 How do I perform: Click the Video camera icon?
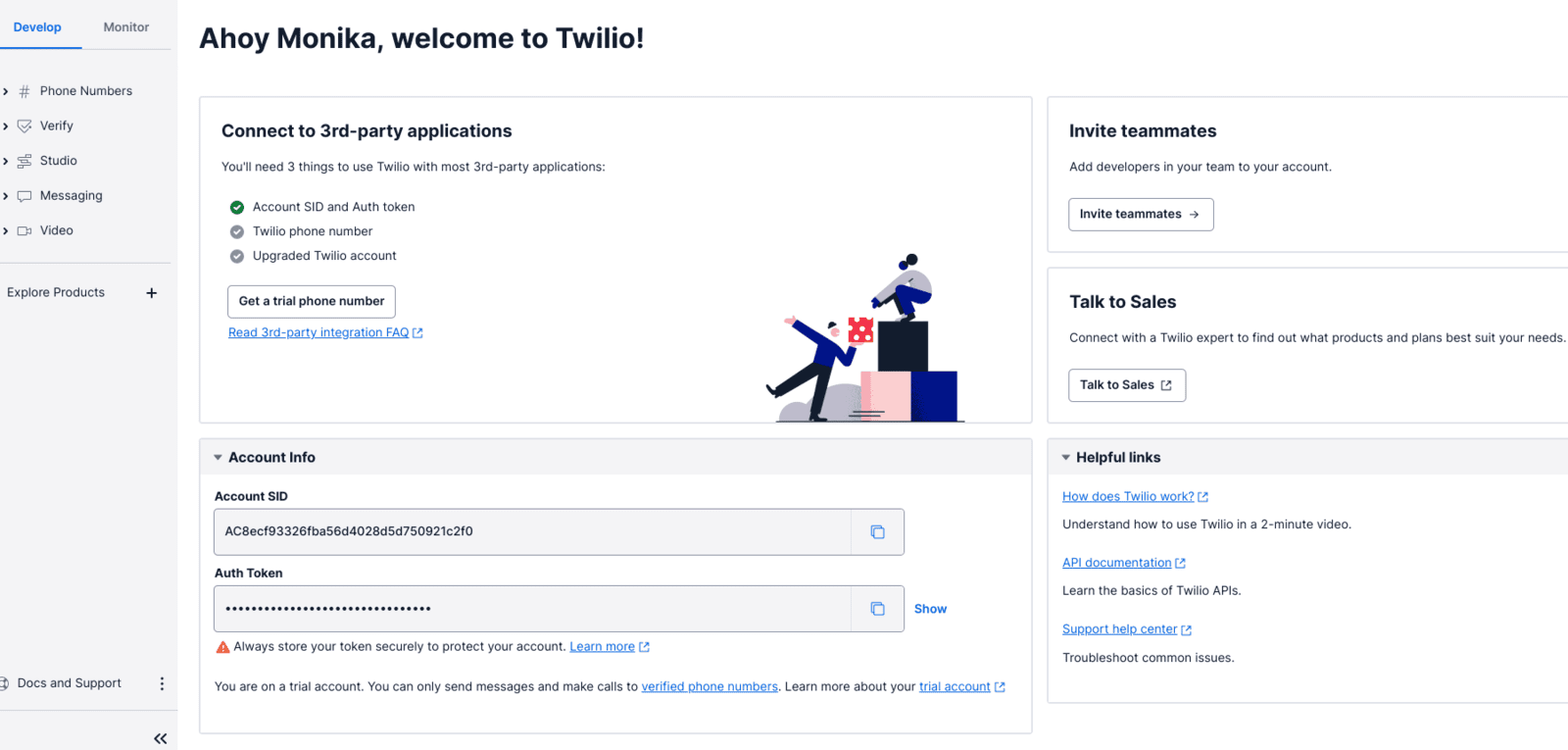[x=24, y=230]
